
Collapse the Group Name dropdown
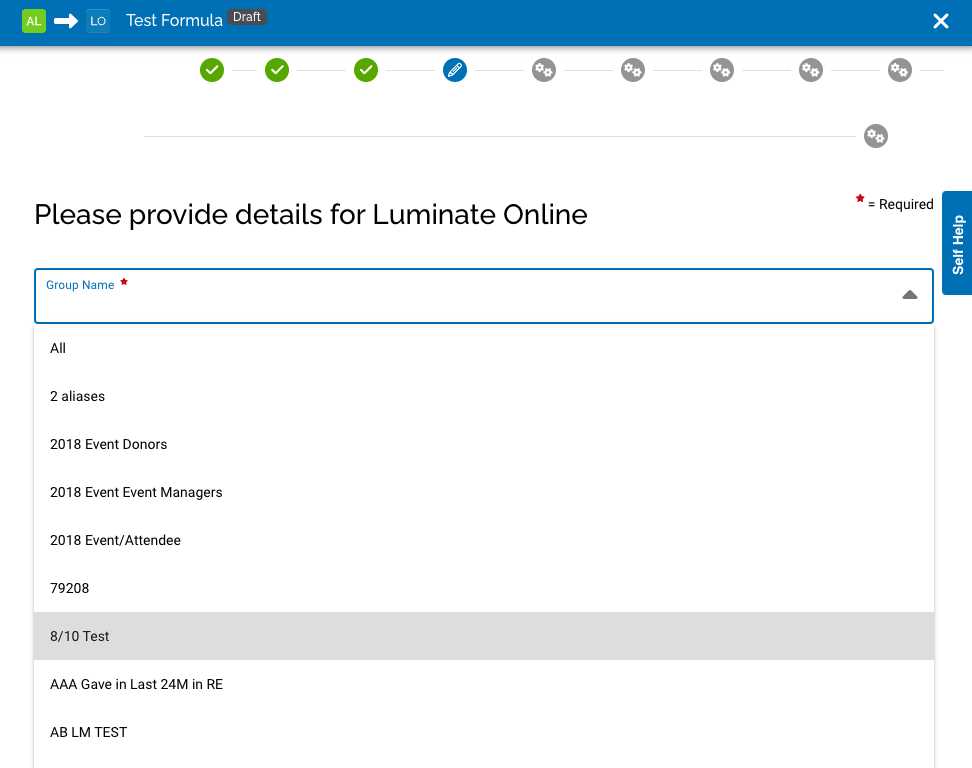[x=909, y=295]
